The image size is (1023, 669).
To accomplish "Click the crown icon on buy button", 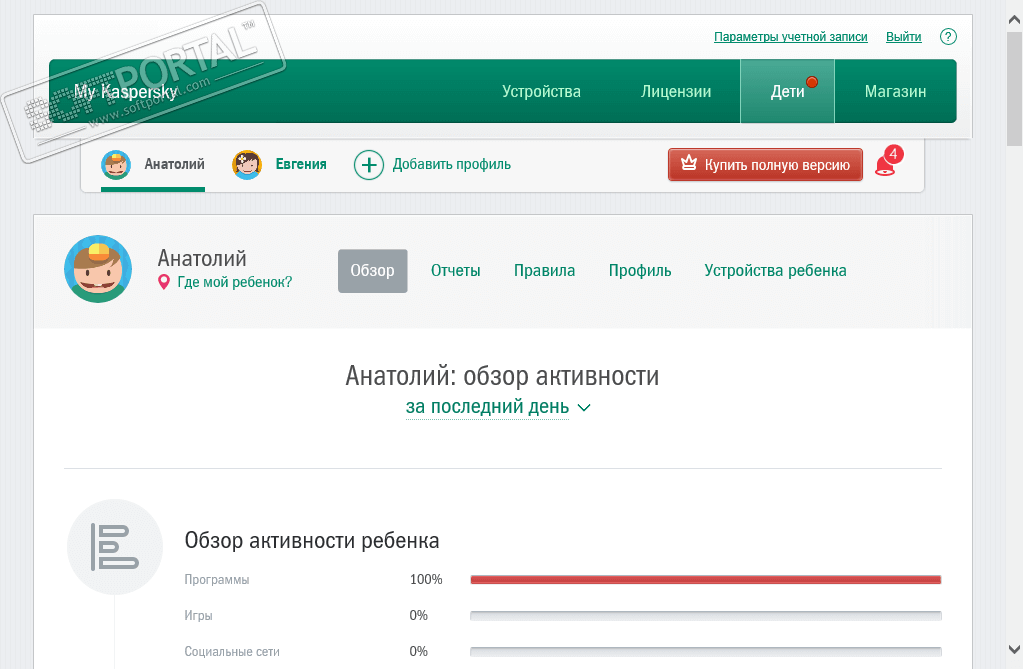I will 689,163.
